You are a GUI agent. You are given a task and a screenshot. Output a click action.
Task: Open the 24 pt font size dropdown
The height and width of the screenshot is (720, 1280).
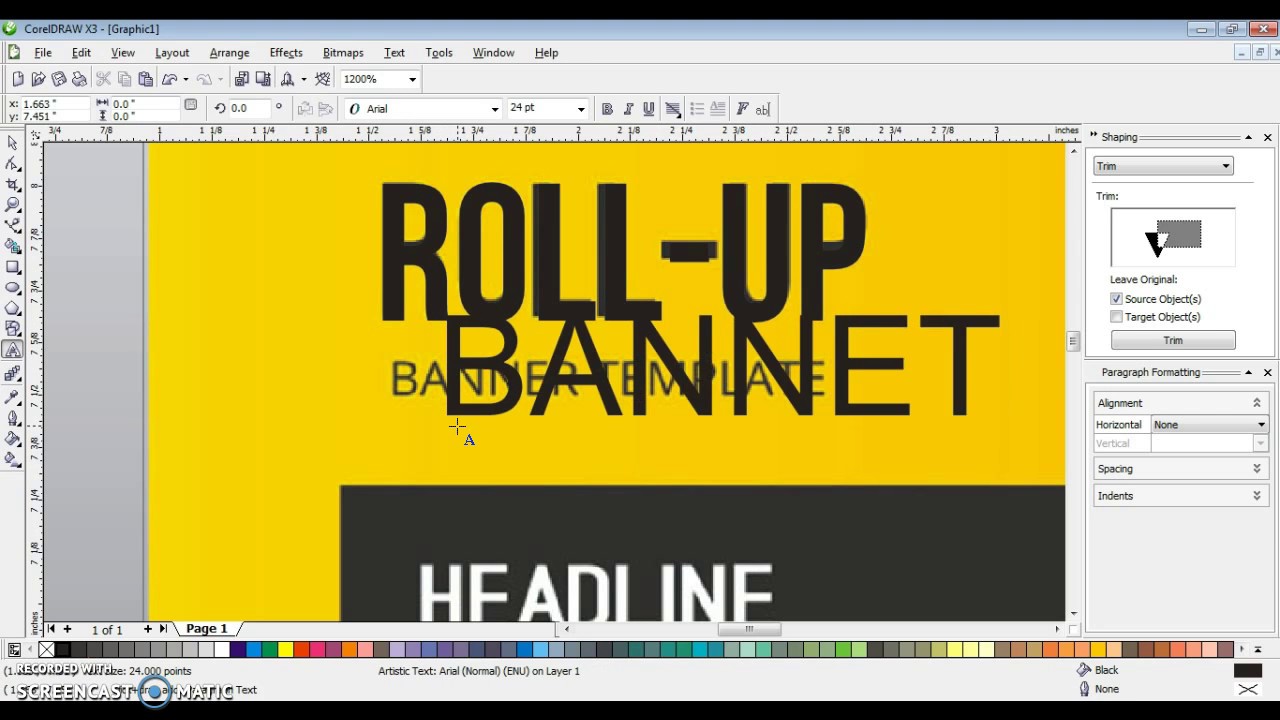click(580, 109)
